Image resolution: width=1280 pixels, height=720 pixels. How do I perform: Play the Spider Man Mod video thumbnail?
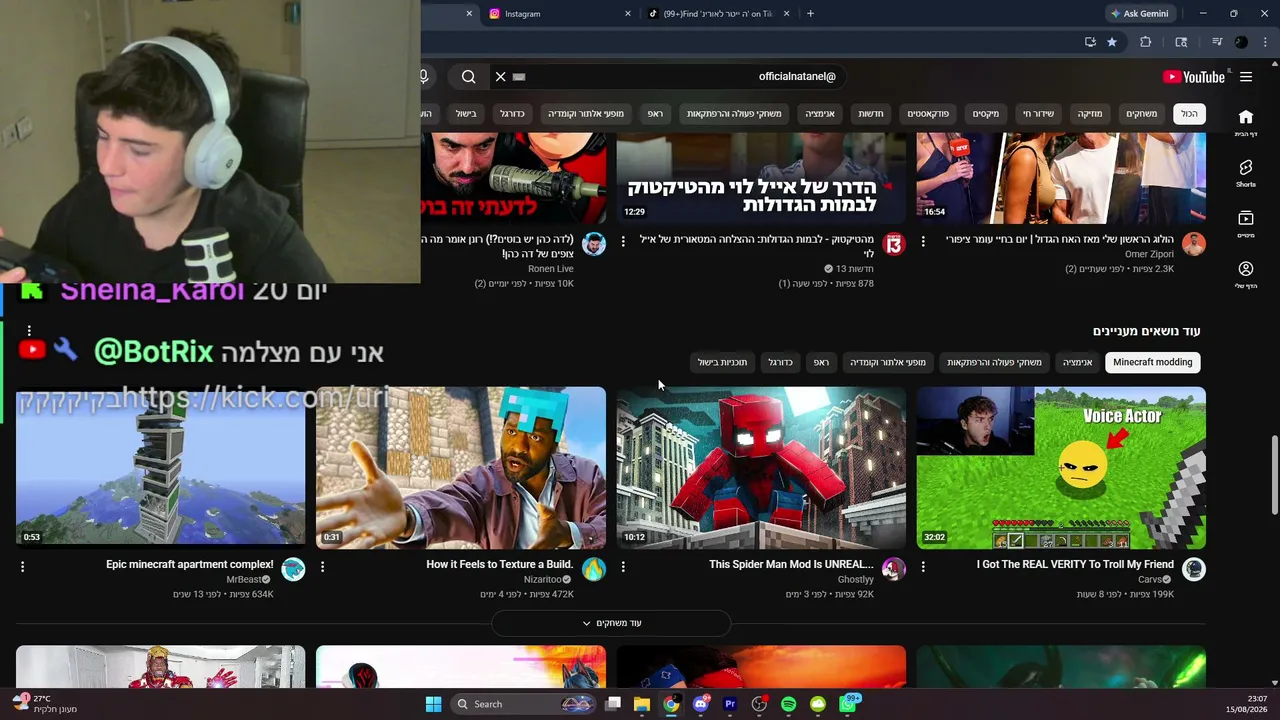(x=761, y=468)
